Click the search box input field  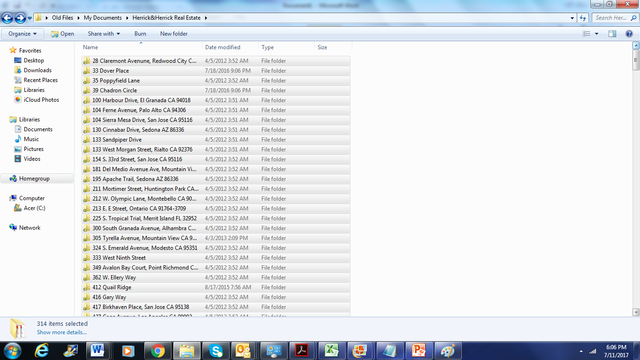[x=611, y=18]
